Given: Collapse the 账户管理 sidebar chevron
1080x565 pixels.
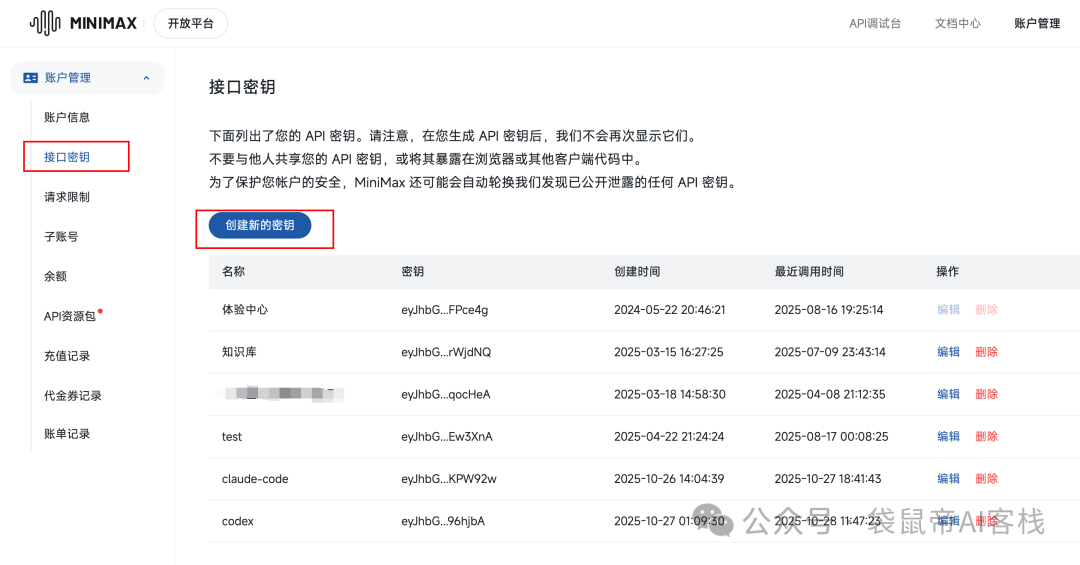Looking at the screenshot, I should pyautogui.click(x=146, y=78).
